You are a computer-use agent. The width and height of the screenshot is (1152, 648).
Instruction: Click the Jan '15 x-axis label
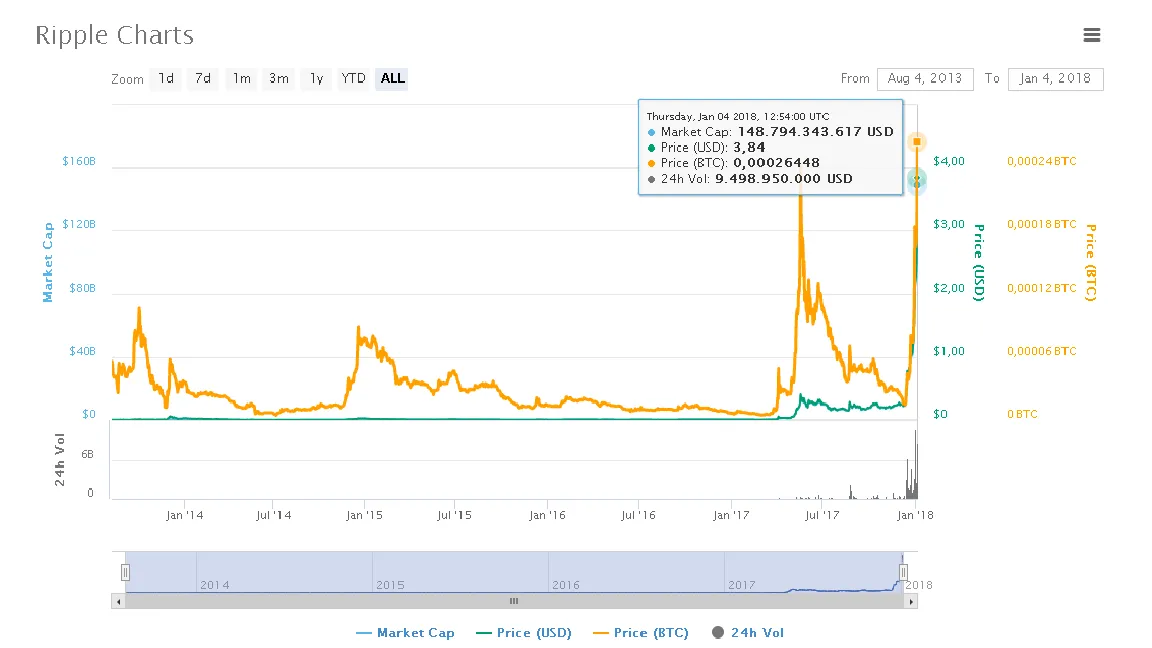point(364,515)
